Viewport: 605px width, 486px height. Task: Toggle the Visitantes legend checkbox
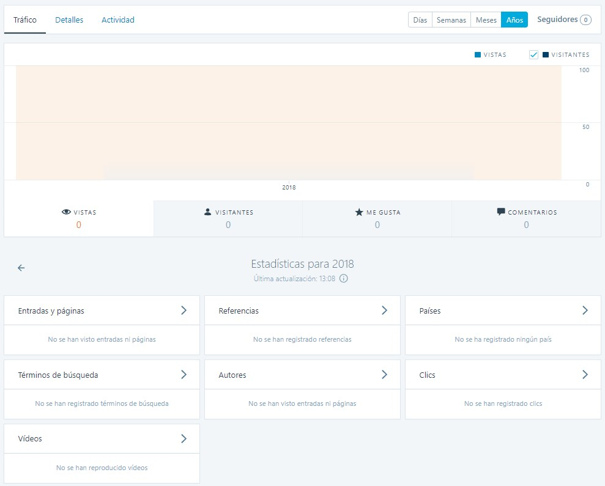[534, 55]
